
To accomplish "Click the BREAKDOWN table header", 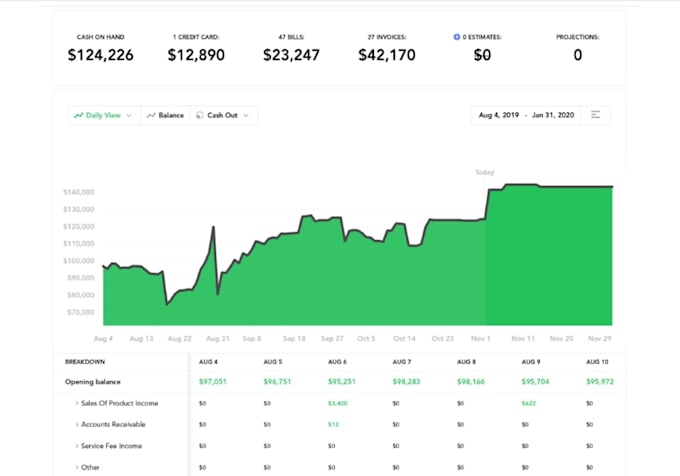I will point(85,362).
